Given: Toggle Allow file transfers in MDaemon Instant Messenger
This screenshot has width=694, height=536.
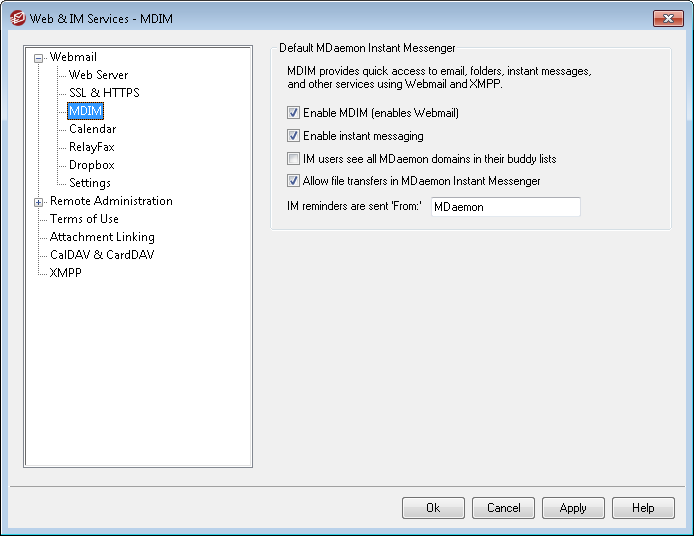Looking at the screenshot, I should click(293, 181).
